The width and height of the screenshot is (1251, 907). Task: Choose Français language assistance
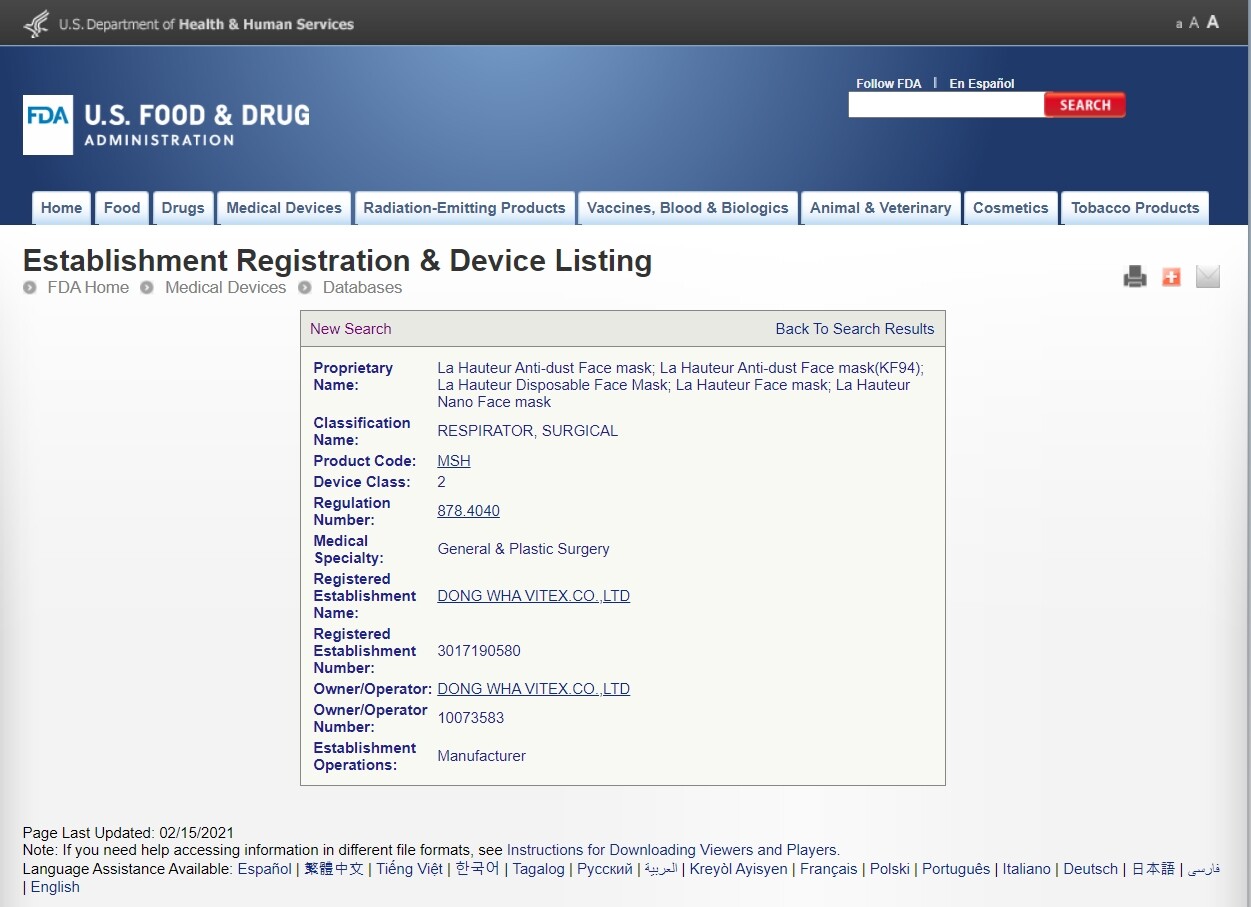tap(829, 869)
